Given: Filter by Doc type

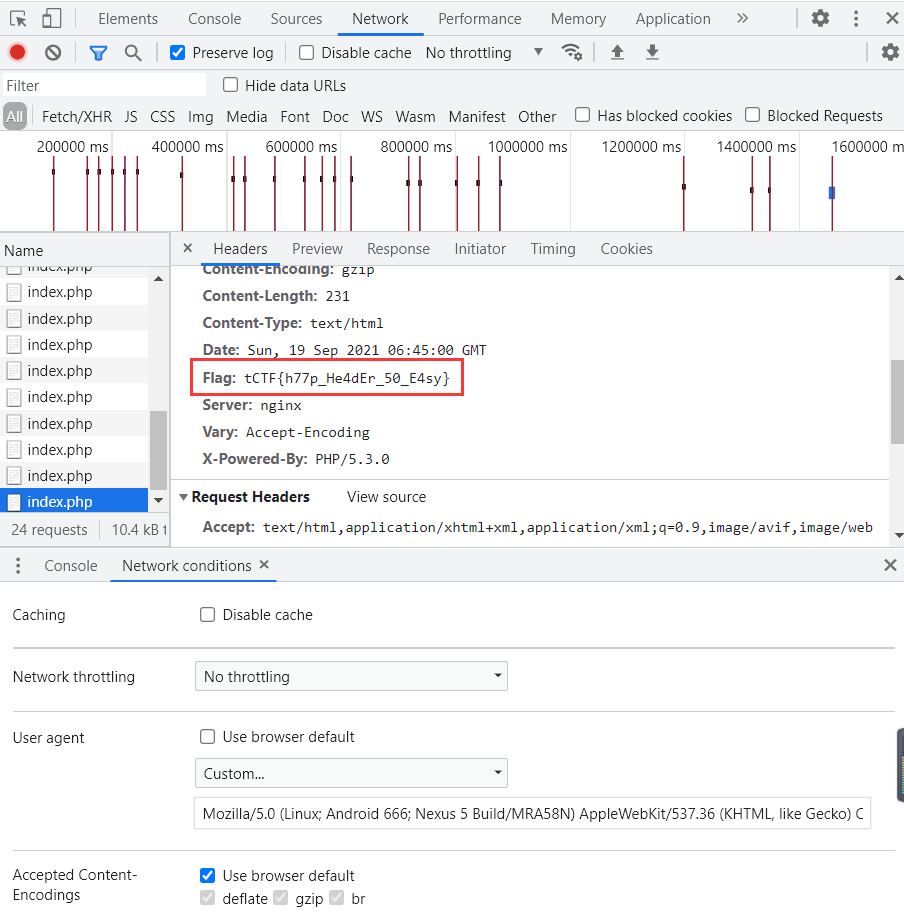Looking at the screenshot, I should click(x=335, y=116).
